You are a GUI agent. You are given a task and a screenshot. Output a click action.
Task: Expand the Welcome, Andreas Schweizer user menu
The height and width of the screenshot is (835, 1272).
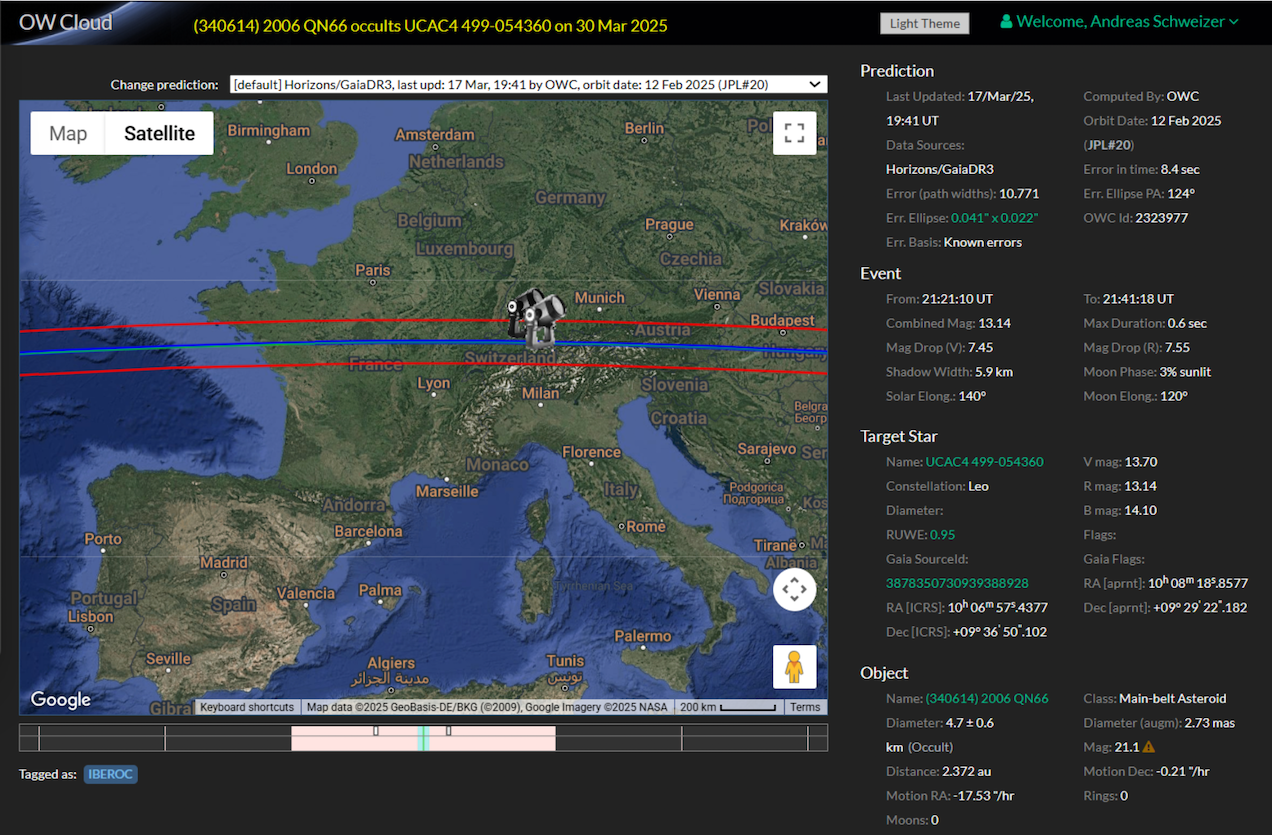point(1120,21)
